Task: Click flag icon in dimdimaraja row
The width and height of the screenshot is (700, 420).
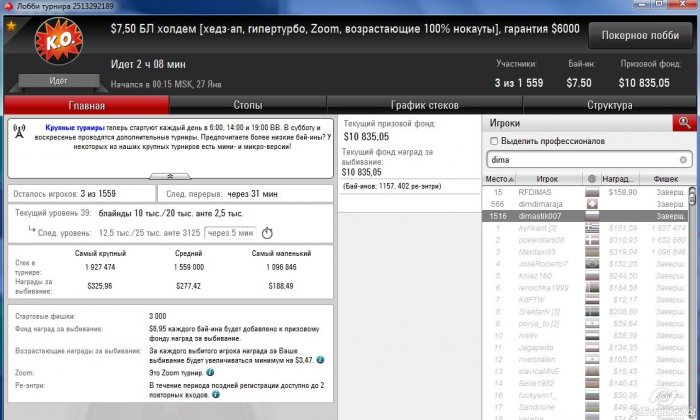Action: coord(592,204)
